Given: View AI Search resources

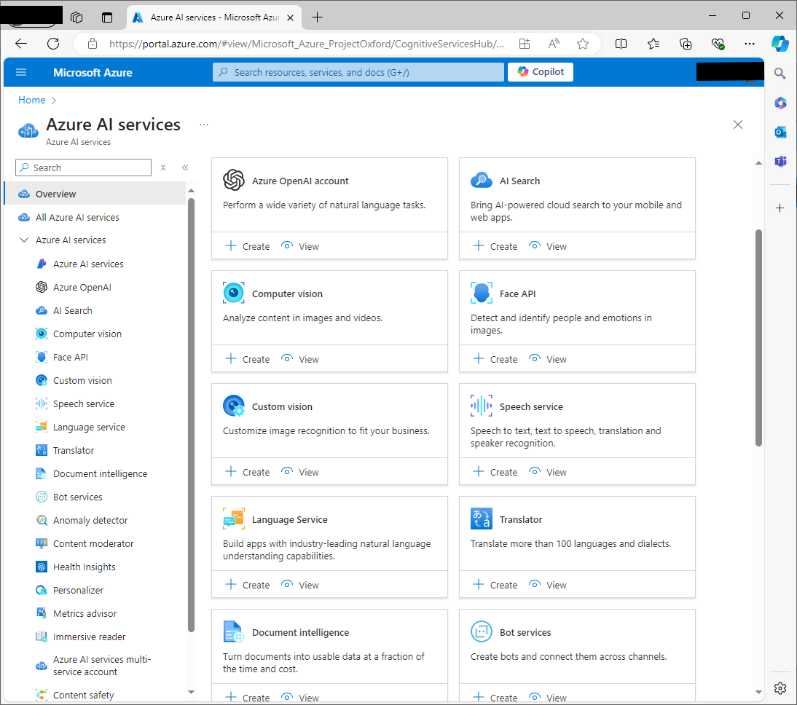Looking at the screenshot, I should pos(548,247).
